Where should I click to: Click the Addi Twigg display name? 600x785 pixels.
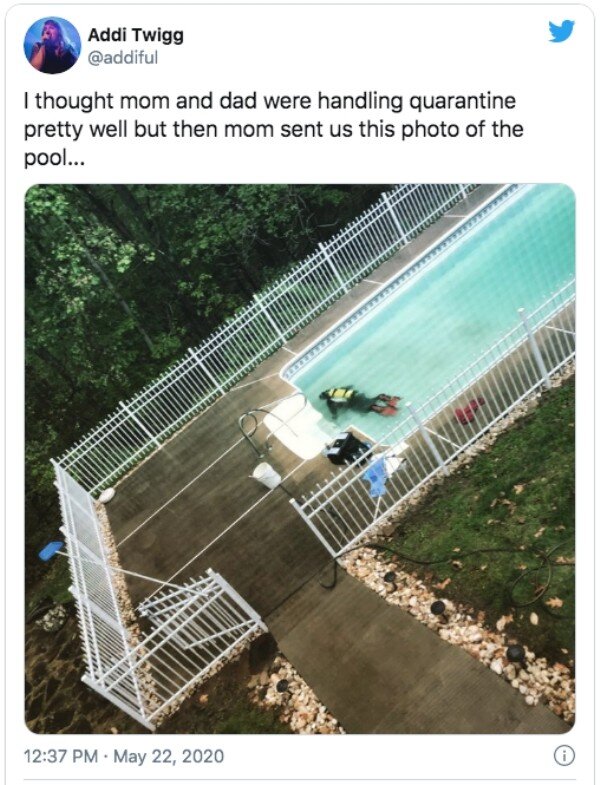click(x=136, y=35)
